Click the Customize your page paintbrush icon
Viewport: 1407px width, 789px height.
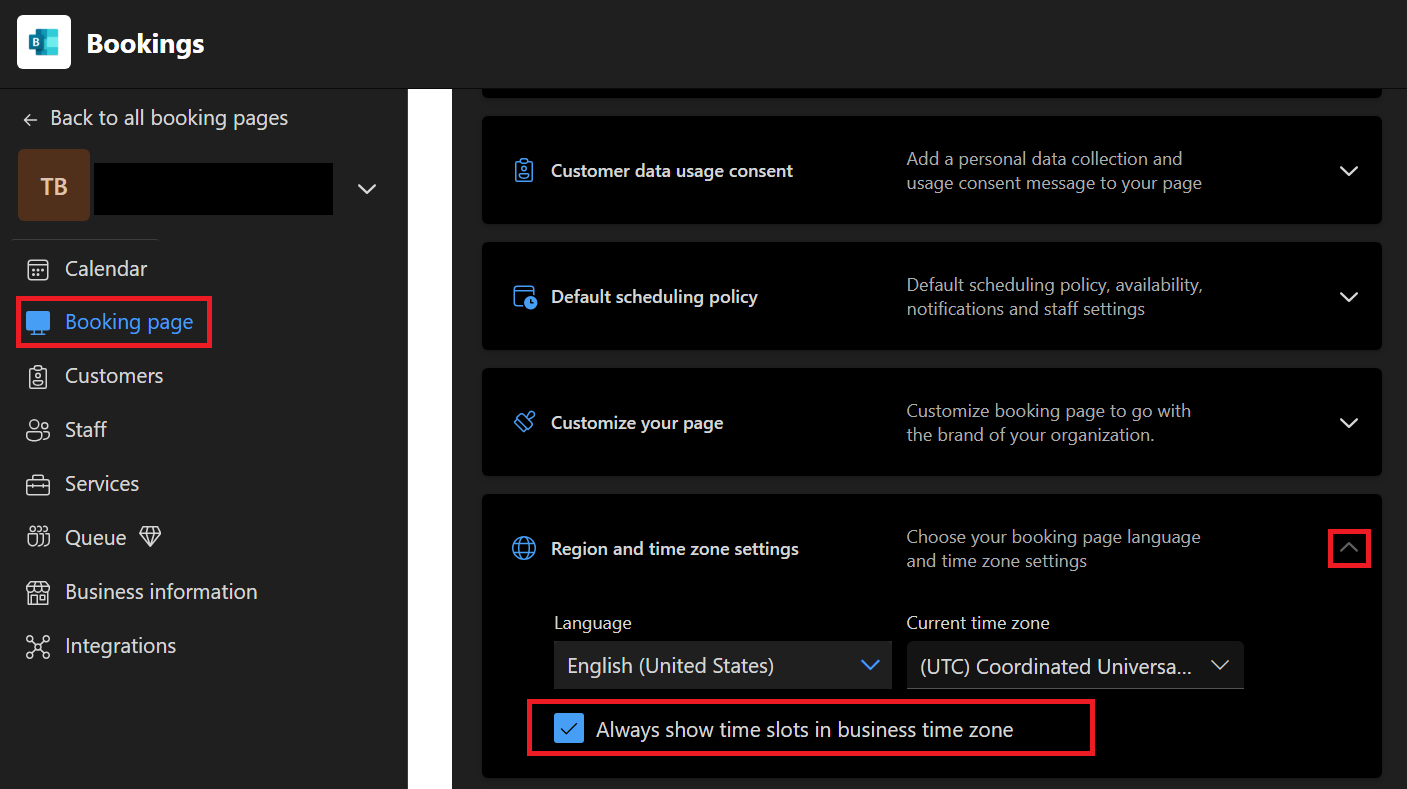[x=524, y=422]
